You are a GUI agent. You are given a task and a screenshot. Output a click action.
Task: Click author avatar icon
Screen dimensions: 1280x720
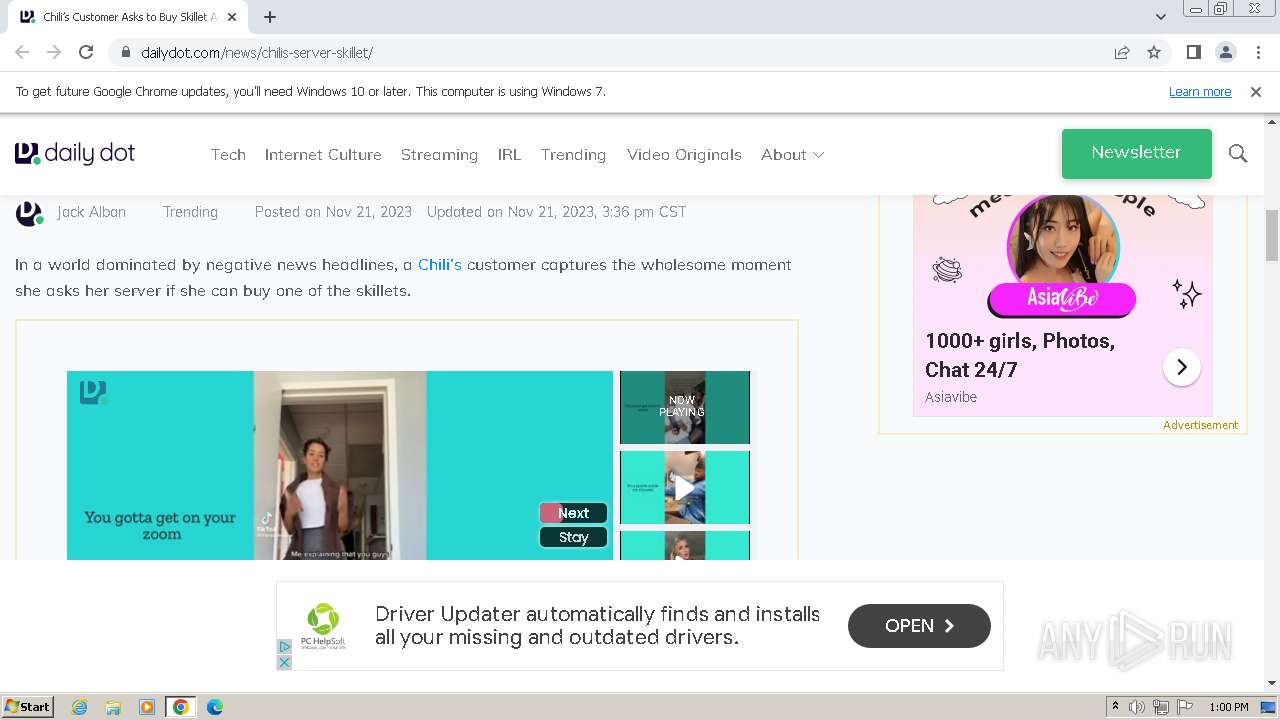tap(30, 213)
